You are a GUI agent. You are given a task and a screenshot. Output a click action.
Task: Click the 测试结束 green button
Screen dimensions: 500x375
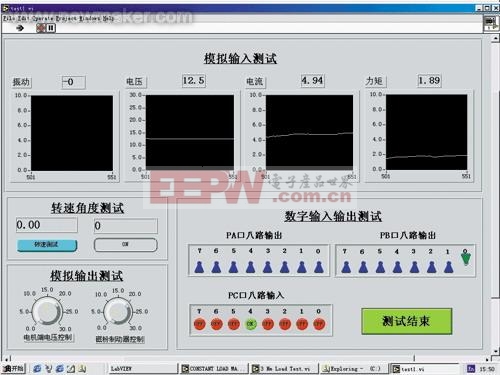pos(407,321)
